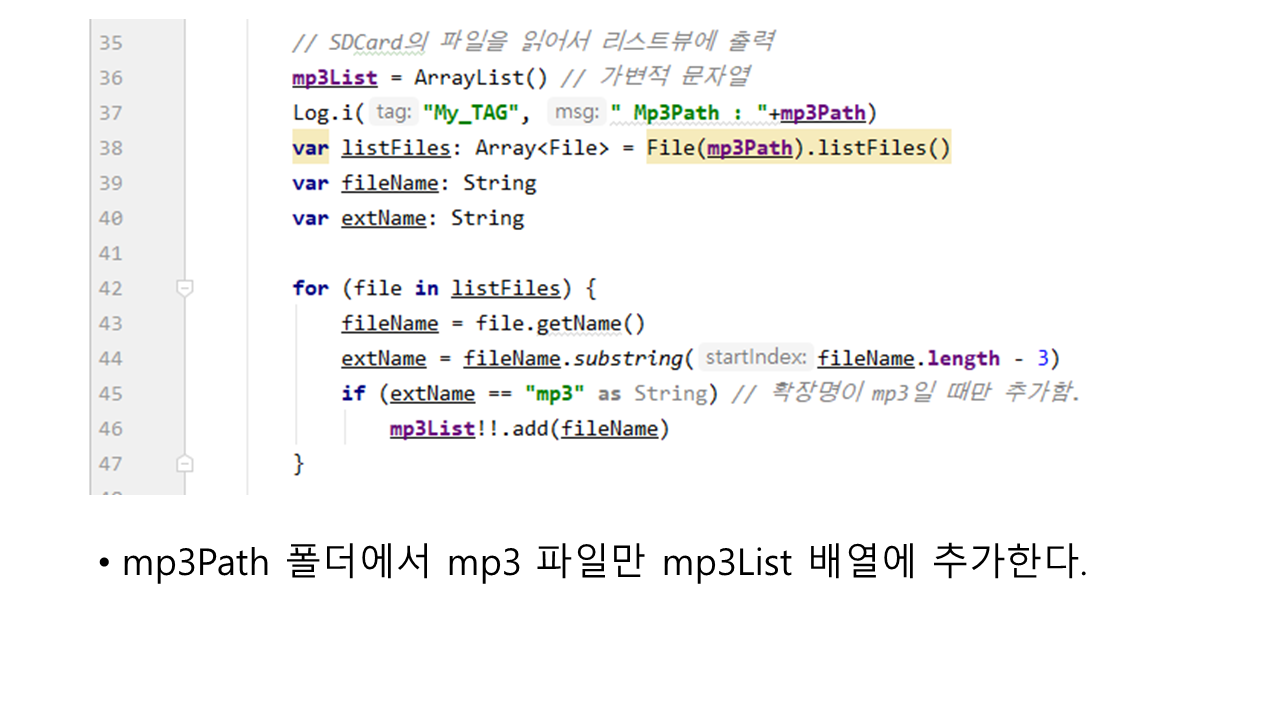
Task: Click line number 45 in the gutter
Action: tap(110, 394)
